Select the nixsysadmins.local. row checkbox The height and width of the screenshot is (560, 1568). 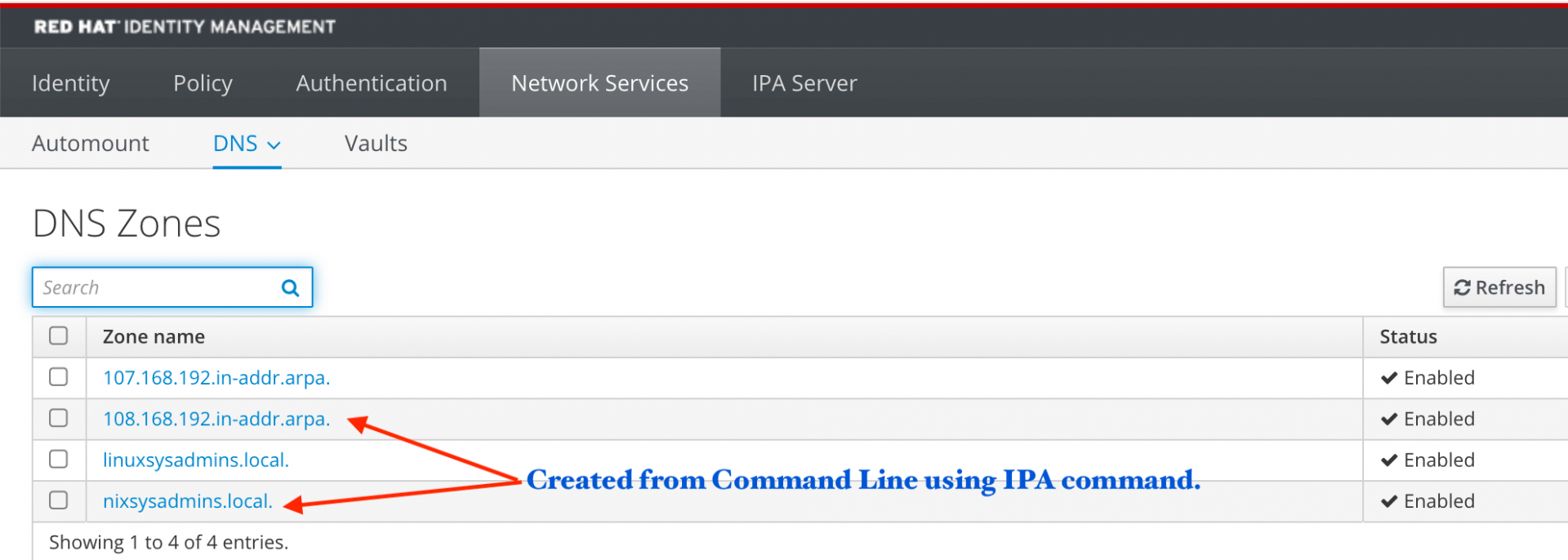pos(58,500)
